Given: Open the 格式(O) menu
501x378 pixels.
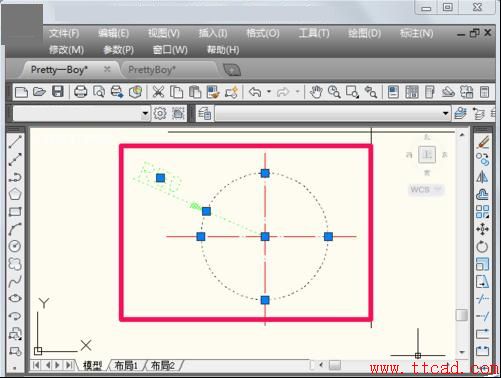Looking at the screenshot, I should point(263,33).
